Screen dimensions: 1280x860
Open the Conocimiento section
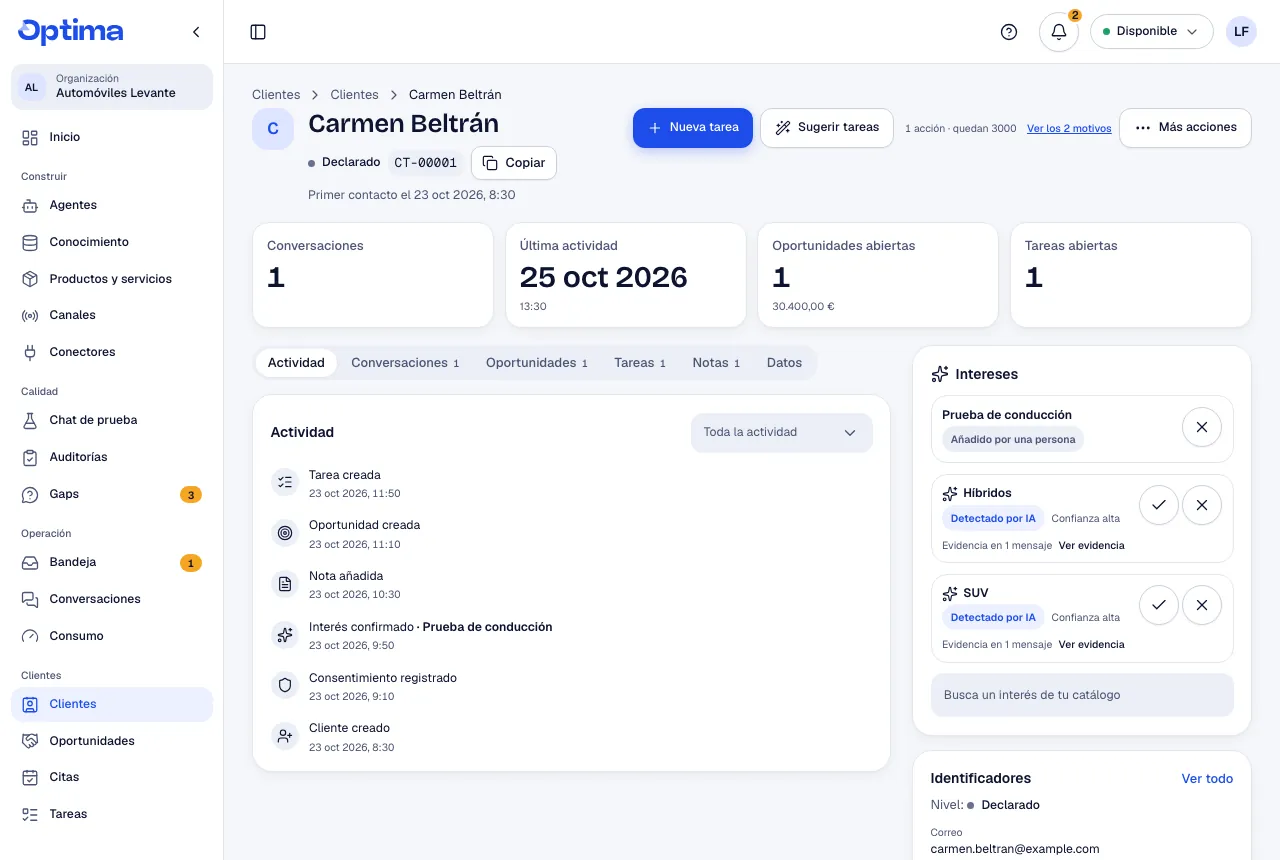click(x=112, y=242)
